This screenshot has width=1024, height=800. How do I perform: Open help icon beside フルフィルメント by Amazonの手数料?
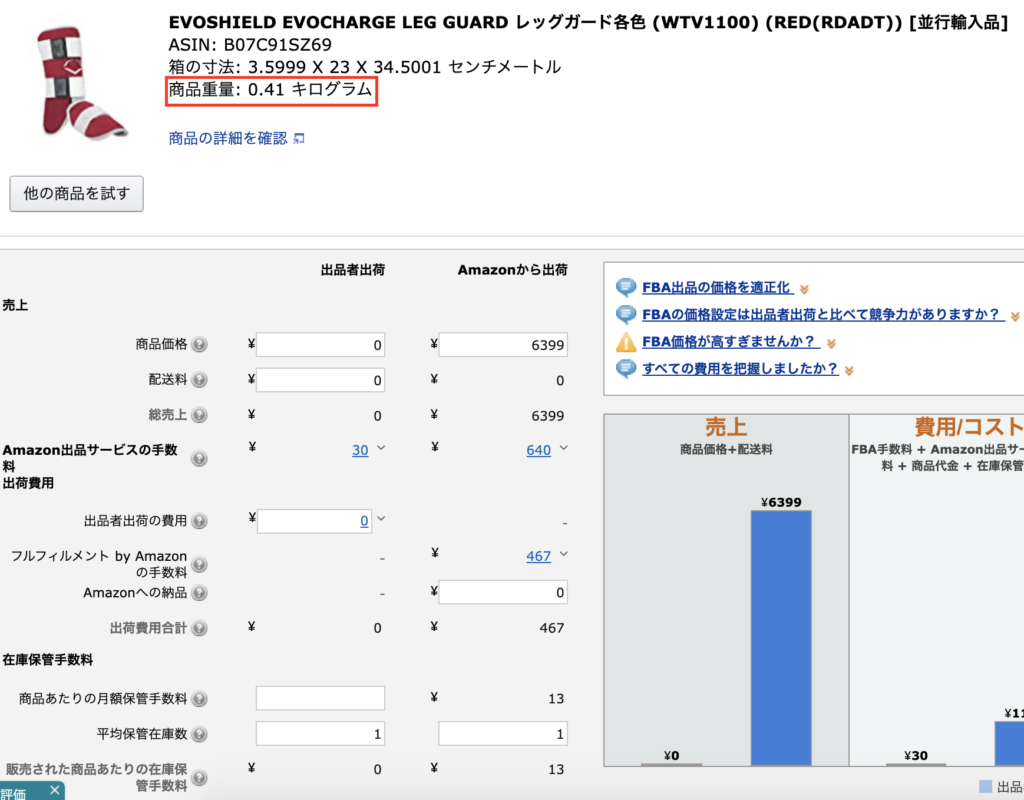(199, 564)
